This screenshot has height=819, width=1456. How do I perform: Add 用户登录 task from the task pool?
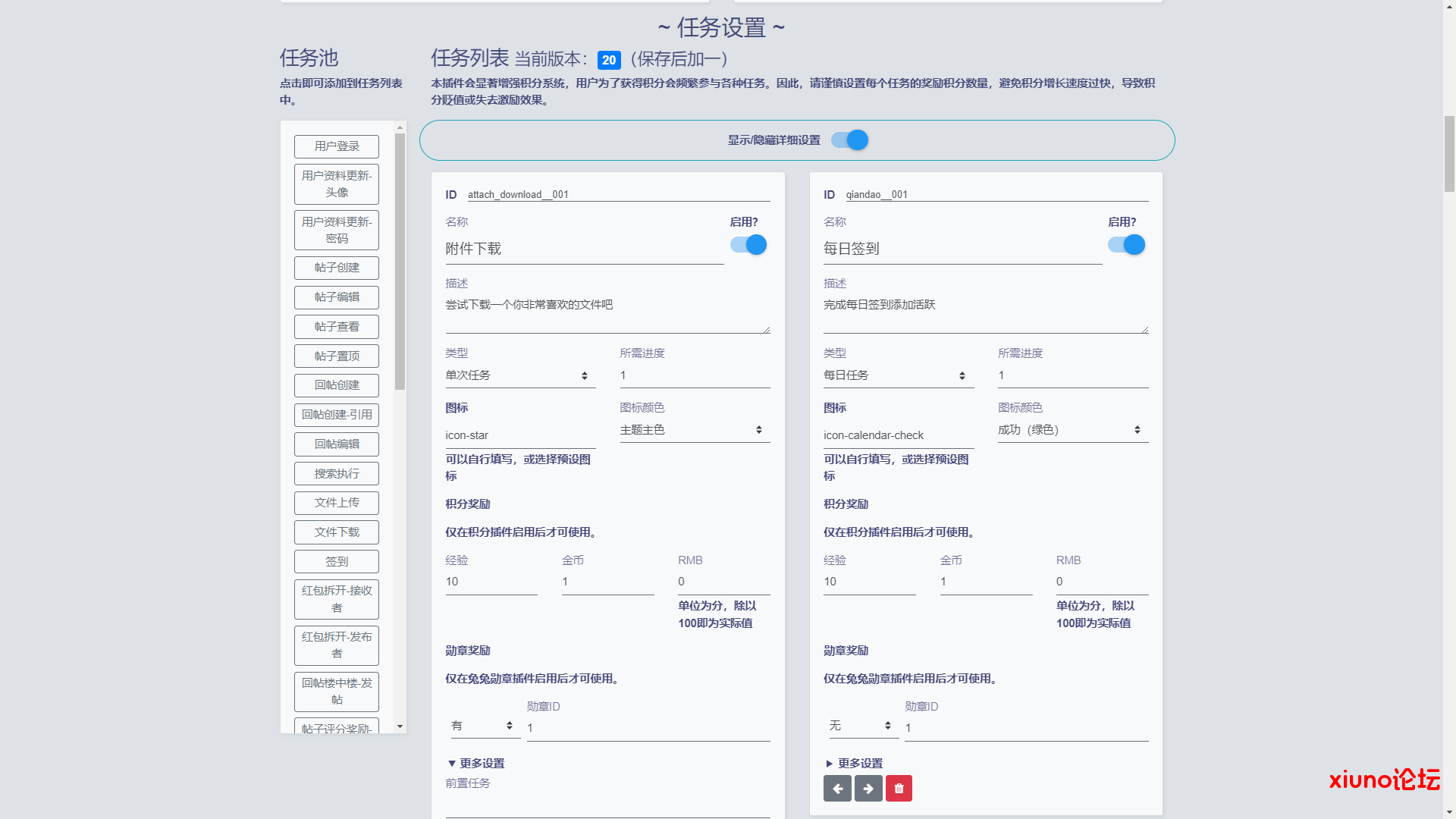tap(337, 146)
